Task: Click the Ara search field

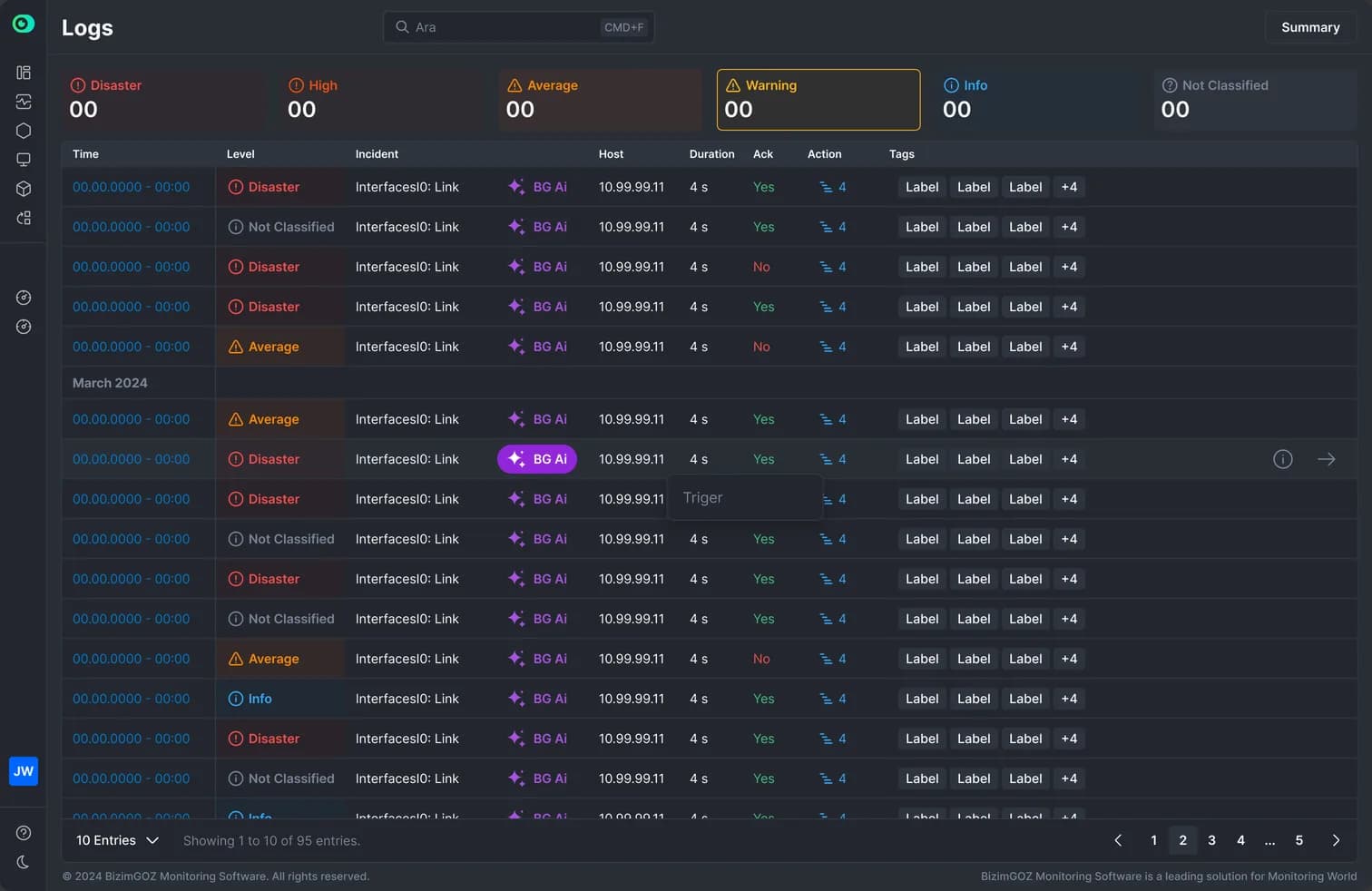Action: click(x=519, y=27)
